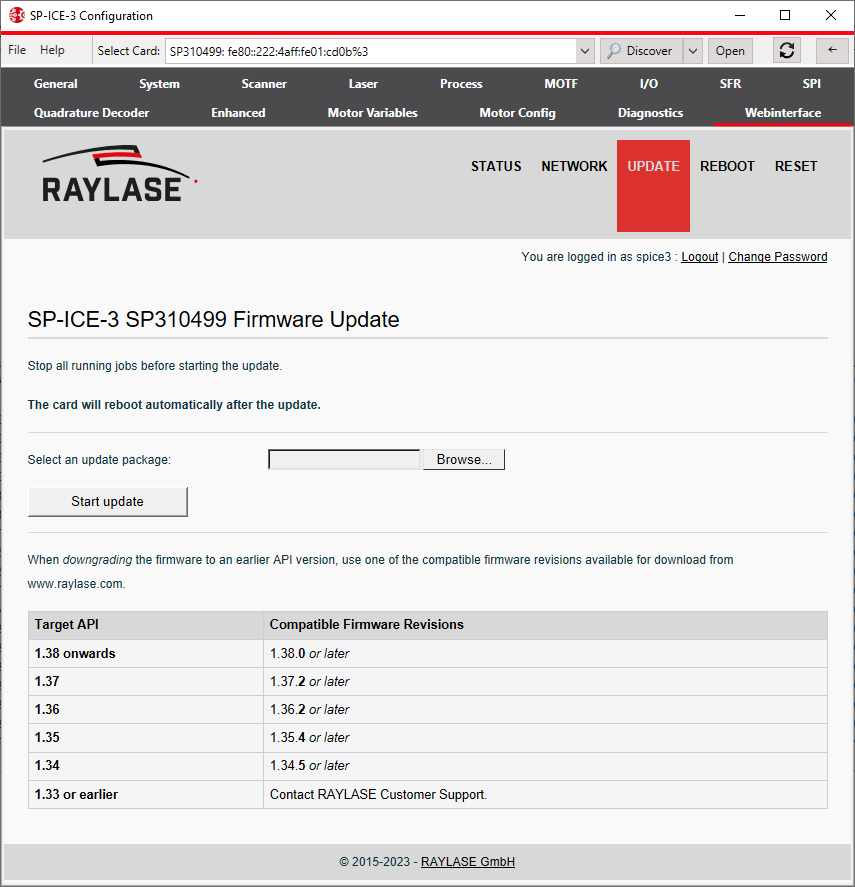Click the update package file field
The width and height of the screenshot is (855, 887).
345,459
